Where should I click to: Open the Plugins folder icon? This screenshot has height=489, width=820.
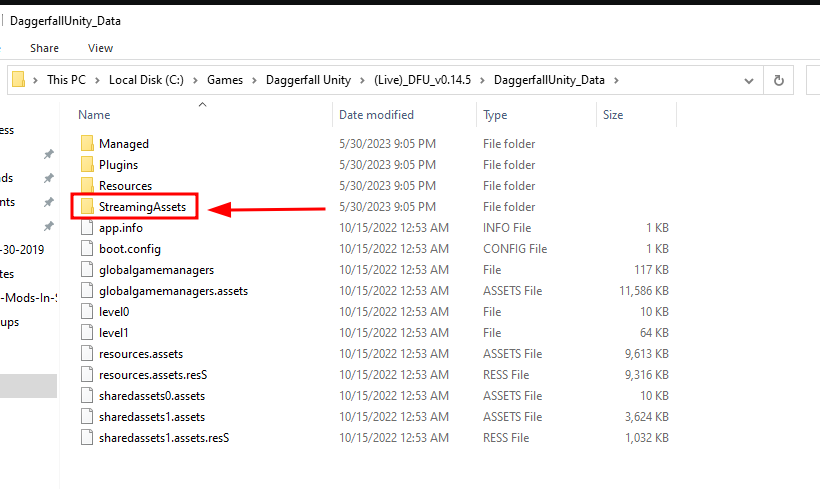(x=87, y=164)
